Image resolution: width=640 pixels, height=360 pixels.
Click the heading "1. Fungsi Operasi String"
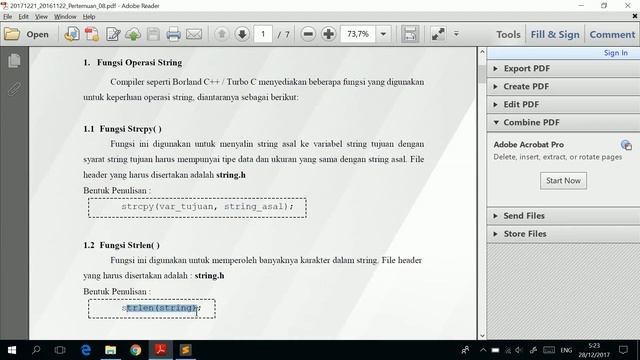coord(133,63)
